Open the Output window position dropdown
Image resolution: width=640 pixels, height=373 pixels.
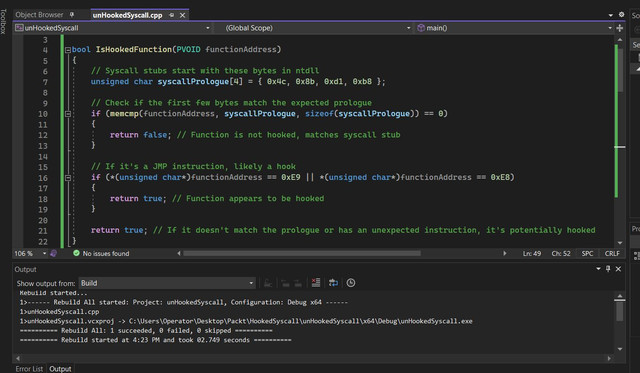click(x=598, y=269)
